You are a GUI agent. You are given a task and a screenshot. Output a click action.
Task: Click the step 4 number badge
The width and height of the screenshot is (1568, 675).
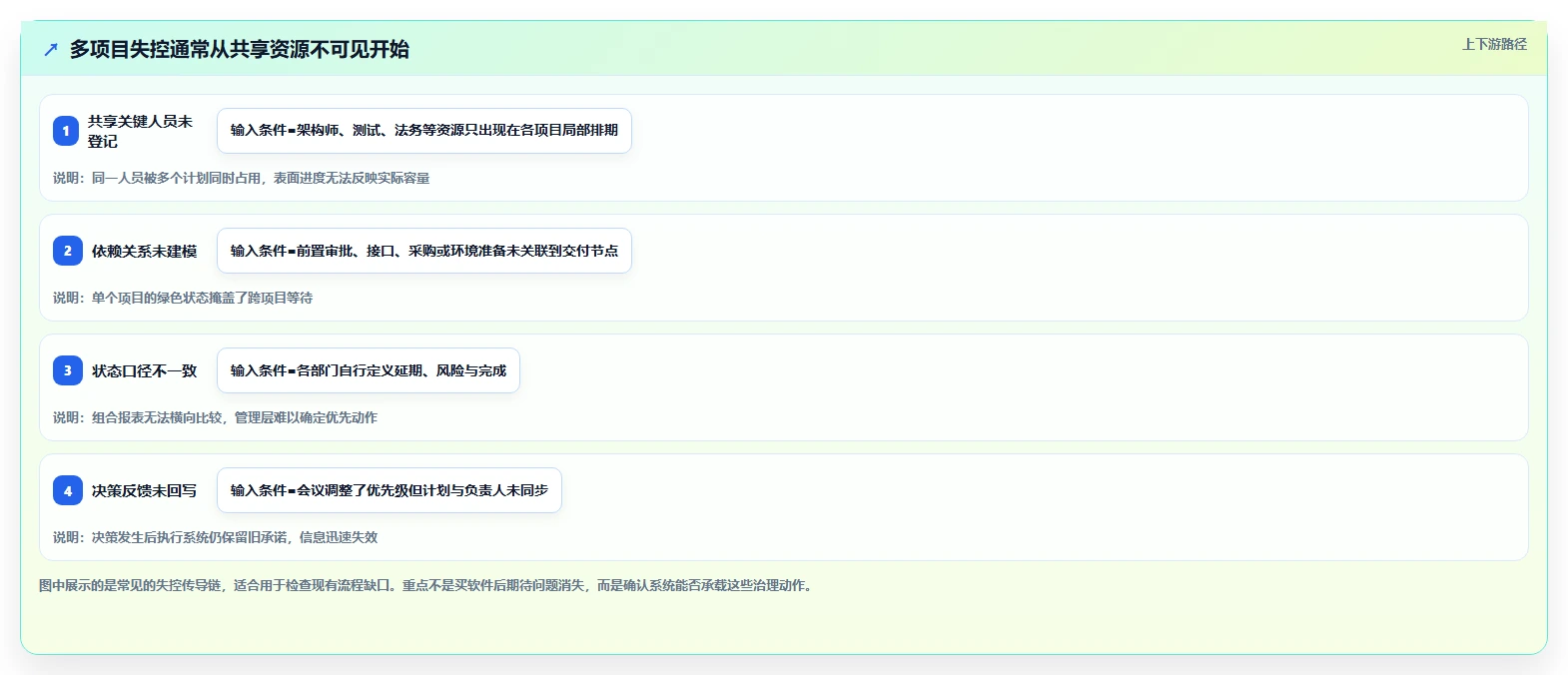pos(67,490)
